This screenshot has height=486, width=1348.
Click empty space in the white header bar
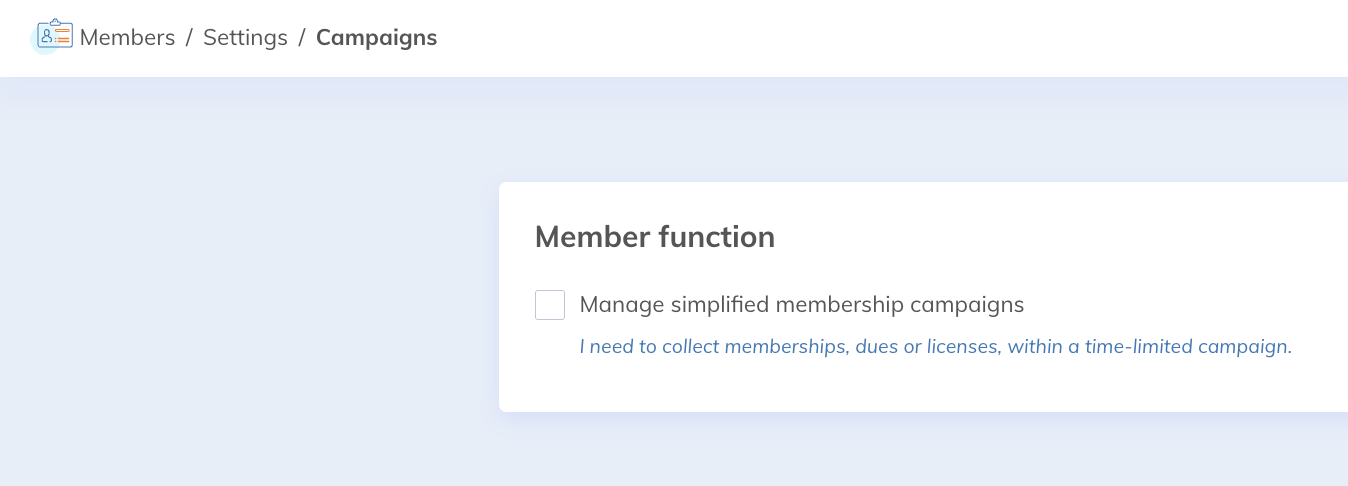pos(850,38)
